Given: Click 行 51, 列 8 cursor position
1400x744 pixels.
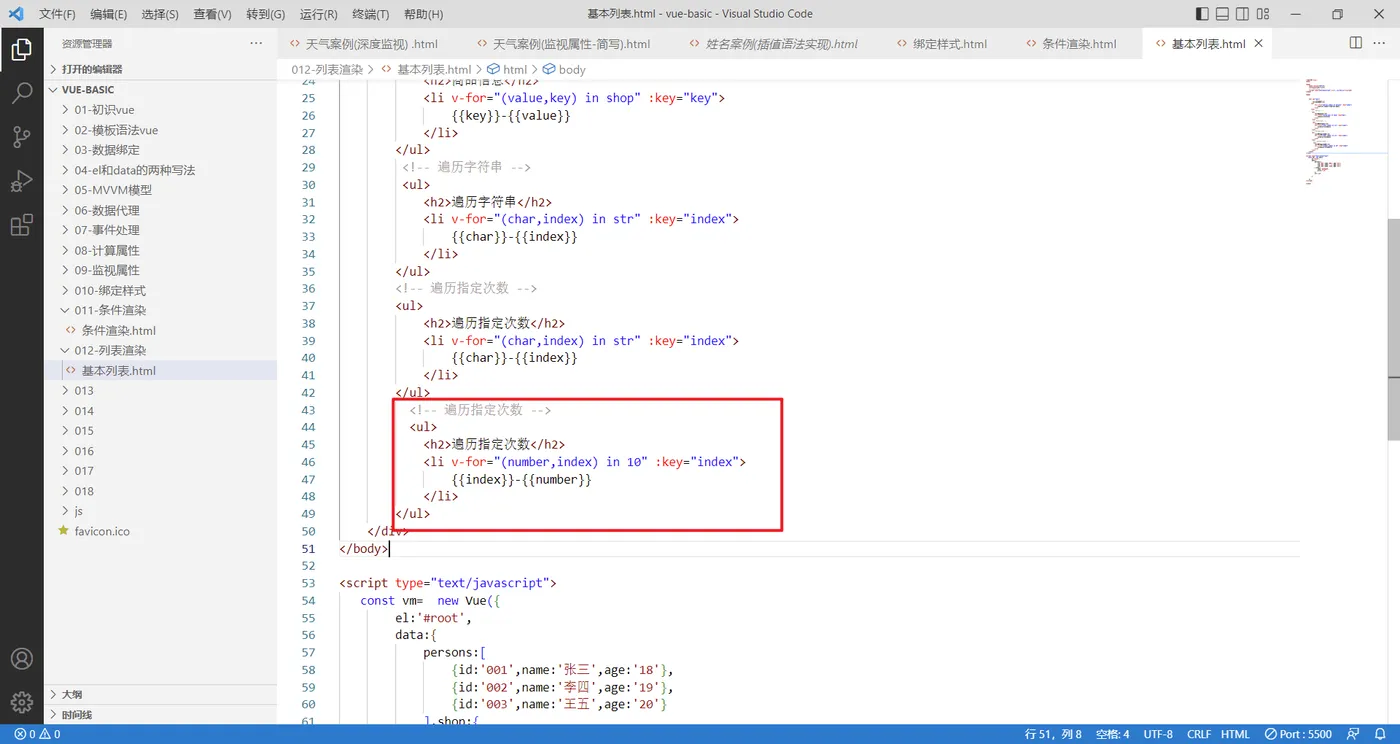Looking at the screenshot, I should [x=1053, y=734].
